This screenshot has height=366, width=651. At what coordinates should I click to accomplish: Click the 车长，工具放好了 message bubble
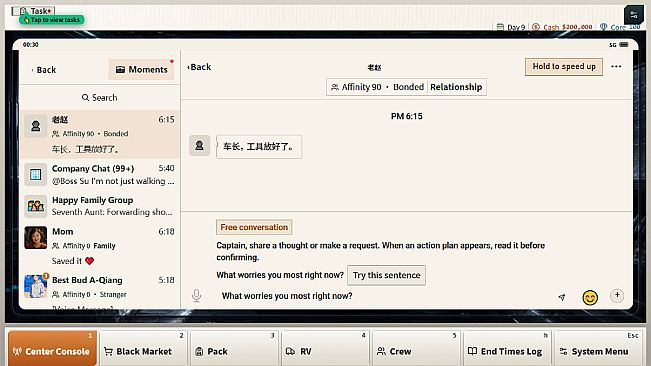[259, 146]
